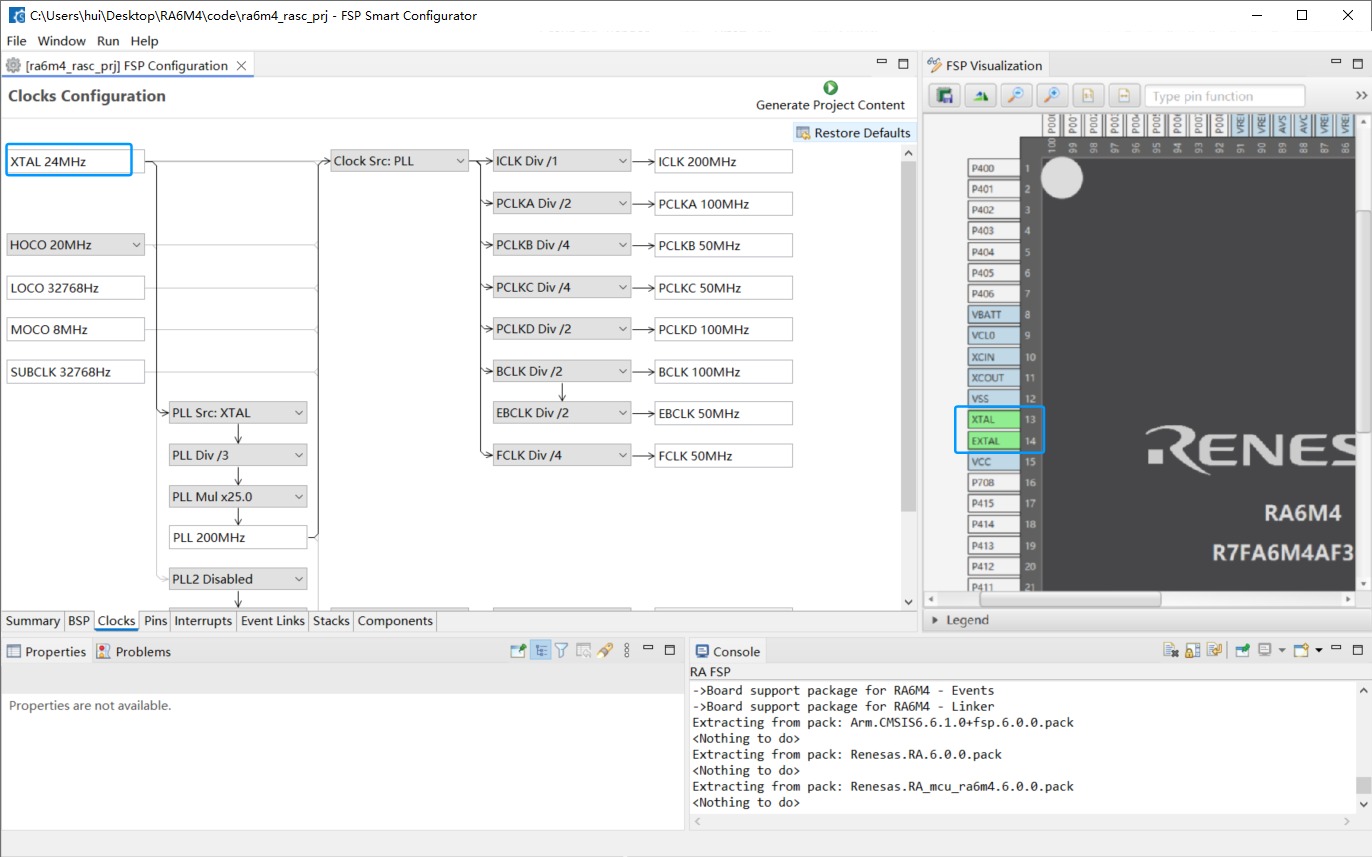Click the P400 pin label

tap(994, 168)
